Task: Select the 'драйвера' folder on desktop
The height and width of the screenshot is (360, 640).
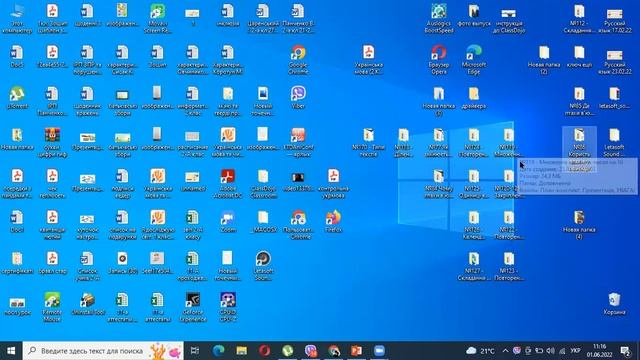Action: (474, 98)
